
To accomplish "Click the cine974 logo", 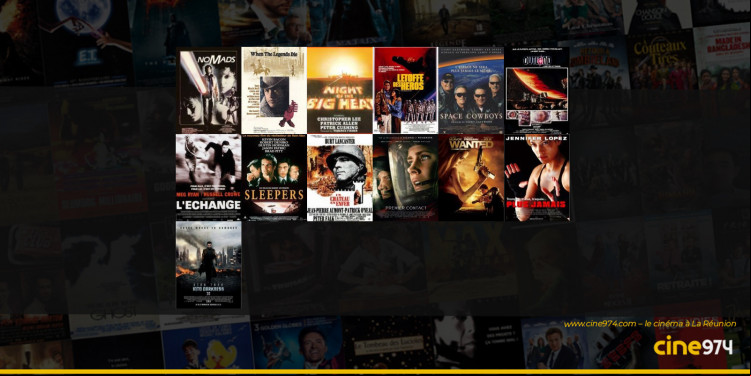I will click(693, 345).
